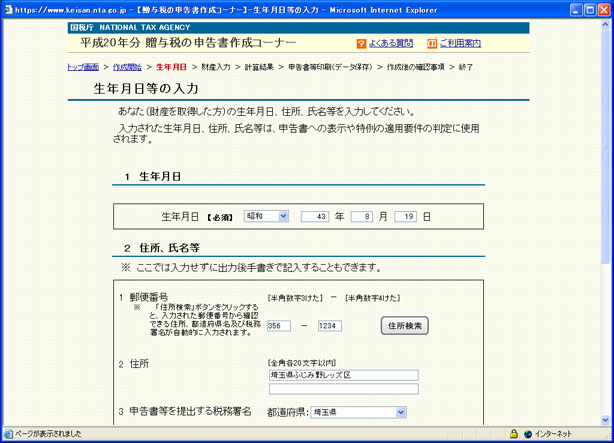The height and width of the screenshot is (443, 614).
Task: Click the security lock icon in the status bar
Action: click(x=514, y=434)
